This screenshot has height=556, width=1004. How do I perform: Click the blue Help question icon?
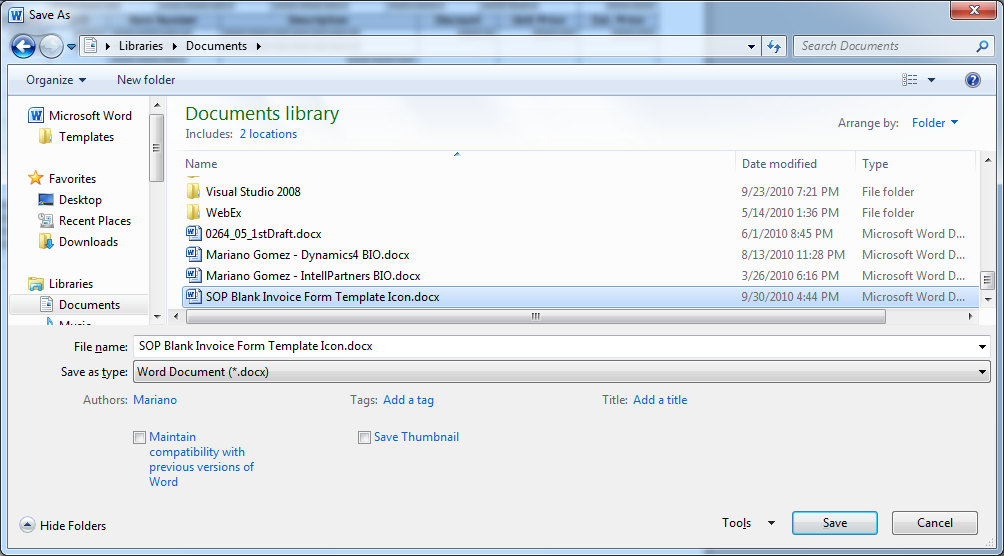pyautogui.click(x=973, y=79)
